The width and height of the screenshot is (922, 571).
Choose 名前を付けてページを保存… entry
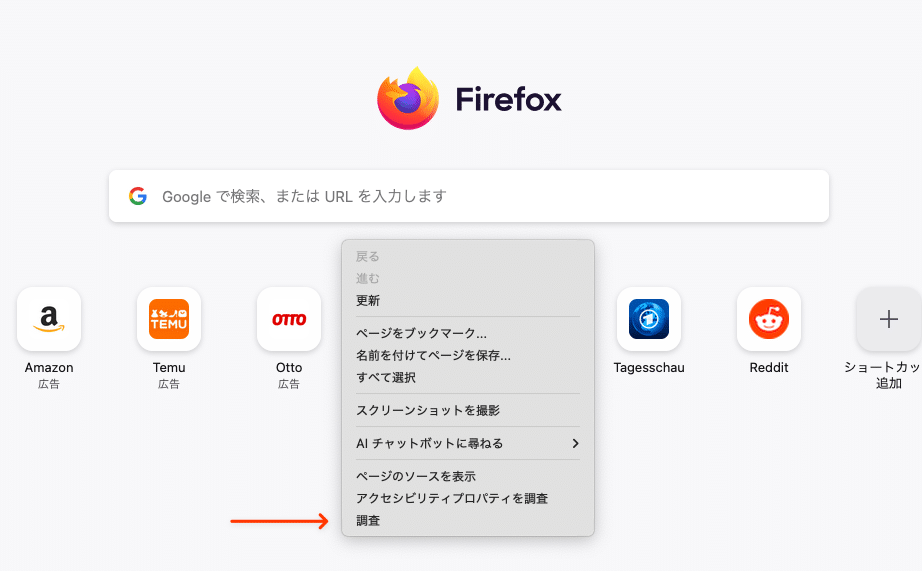(x=467, y=355)
